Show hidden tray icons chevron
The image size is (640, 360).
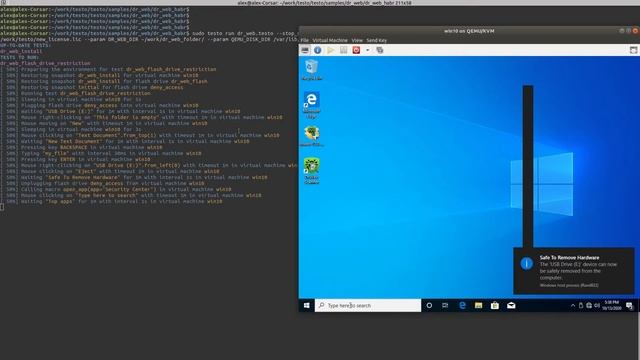[x=573, y=305]
